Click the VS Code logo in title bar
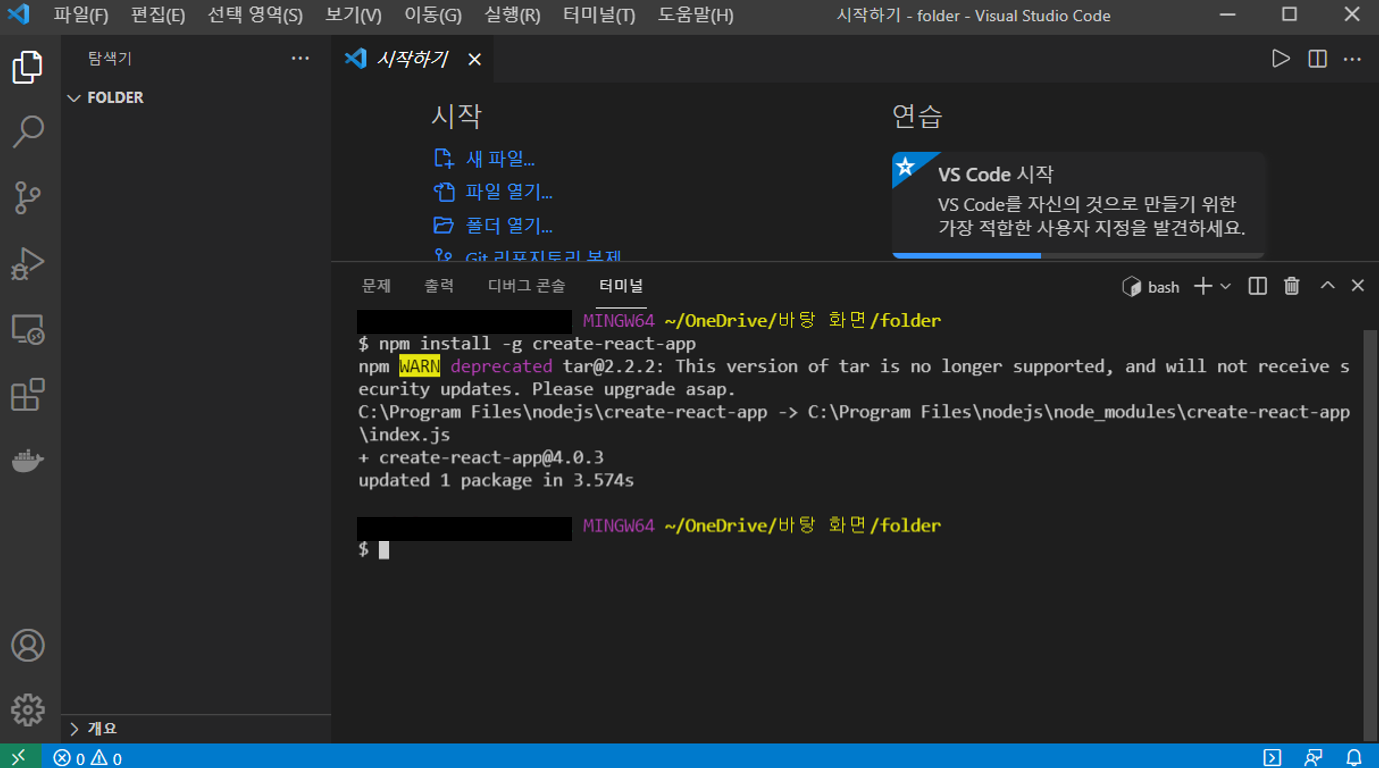Screen dimensions: 1379x768 (19, 15)
